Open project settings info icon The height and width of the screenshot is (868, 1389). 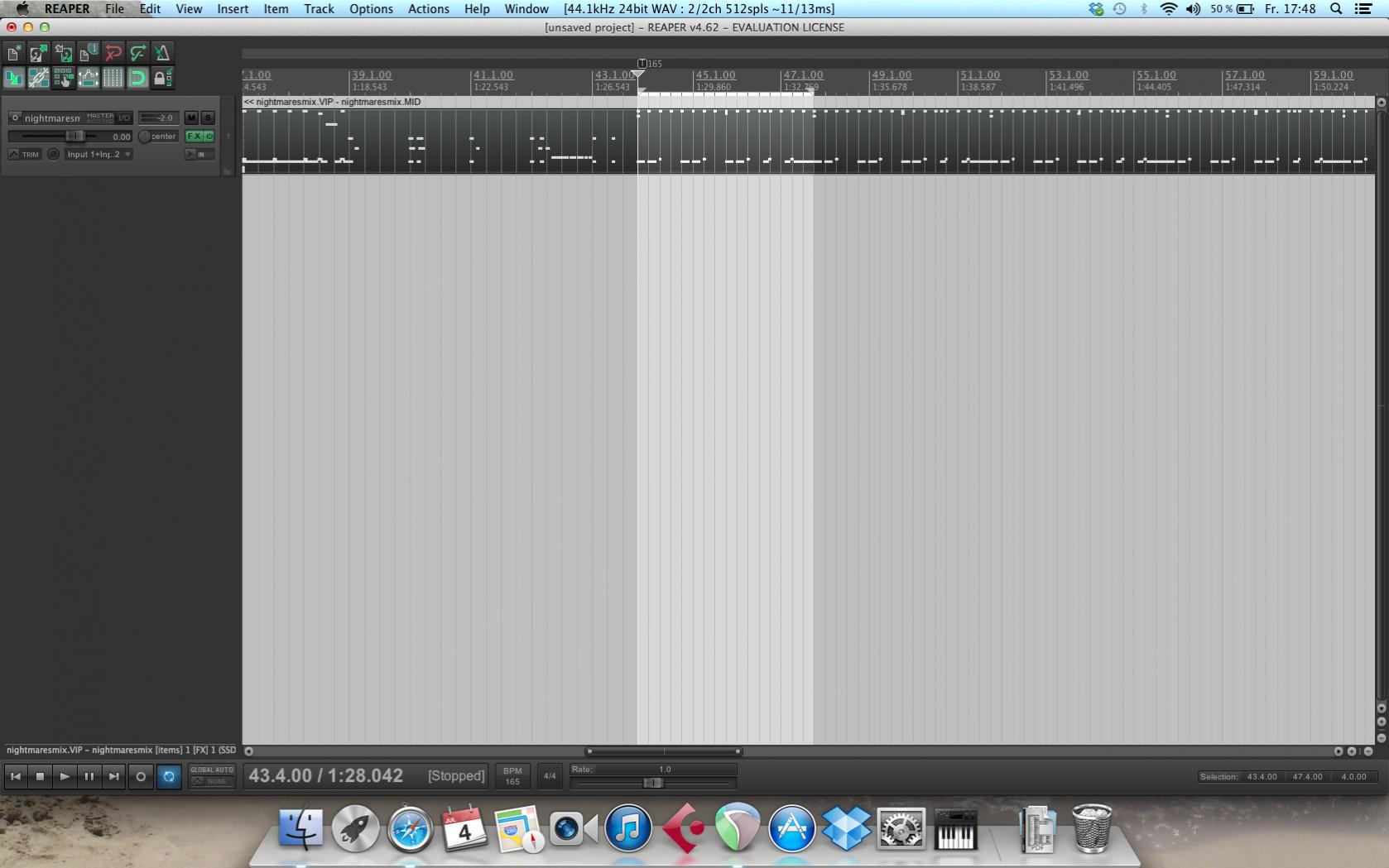(x=89, y=54)
